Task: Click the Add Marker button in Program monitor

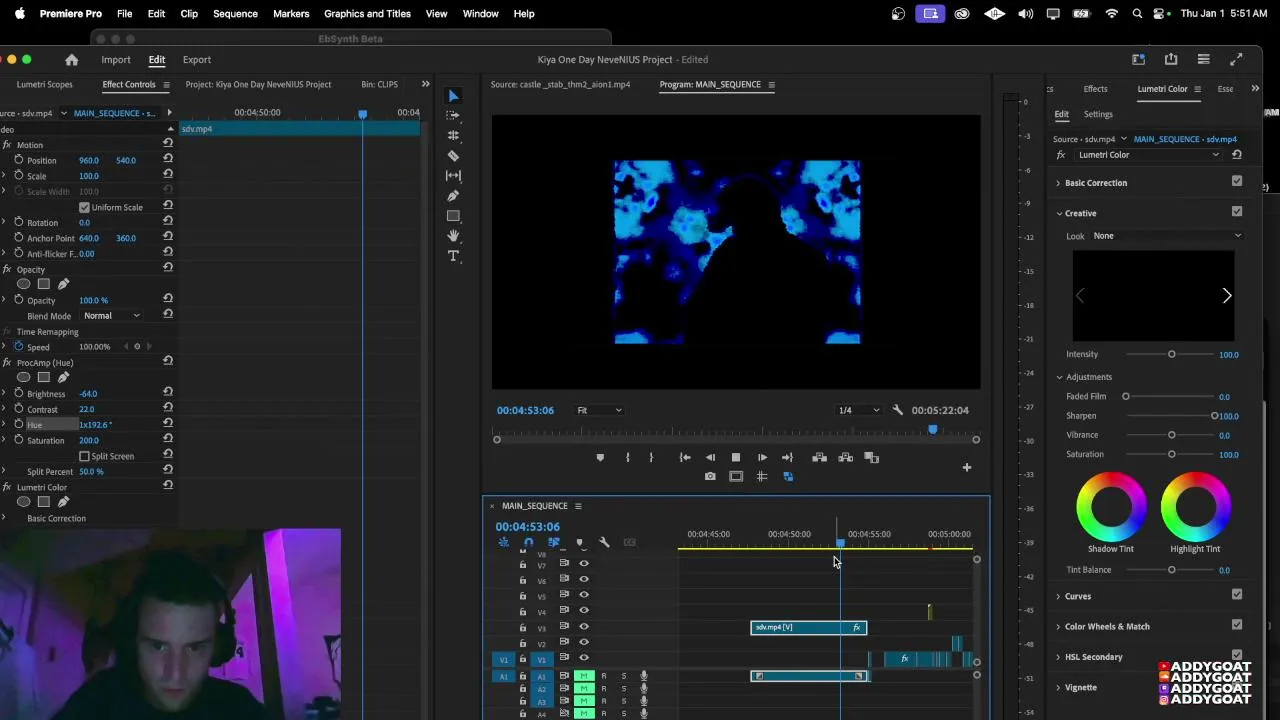Action: click(600, 458)
